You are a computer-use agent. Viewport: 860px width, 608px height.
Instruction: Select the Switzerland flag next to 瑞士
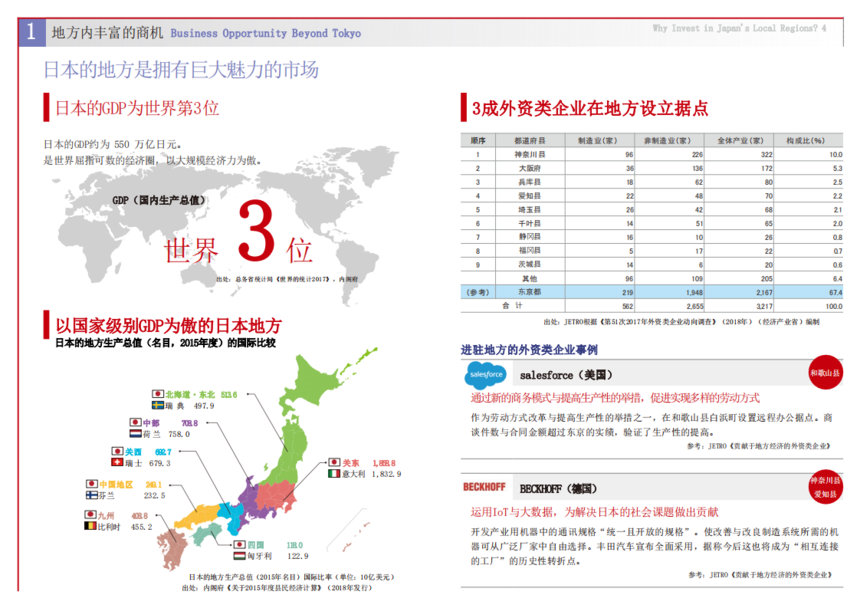117,463
